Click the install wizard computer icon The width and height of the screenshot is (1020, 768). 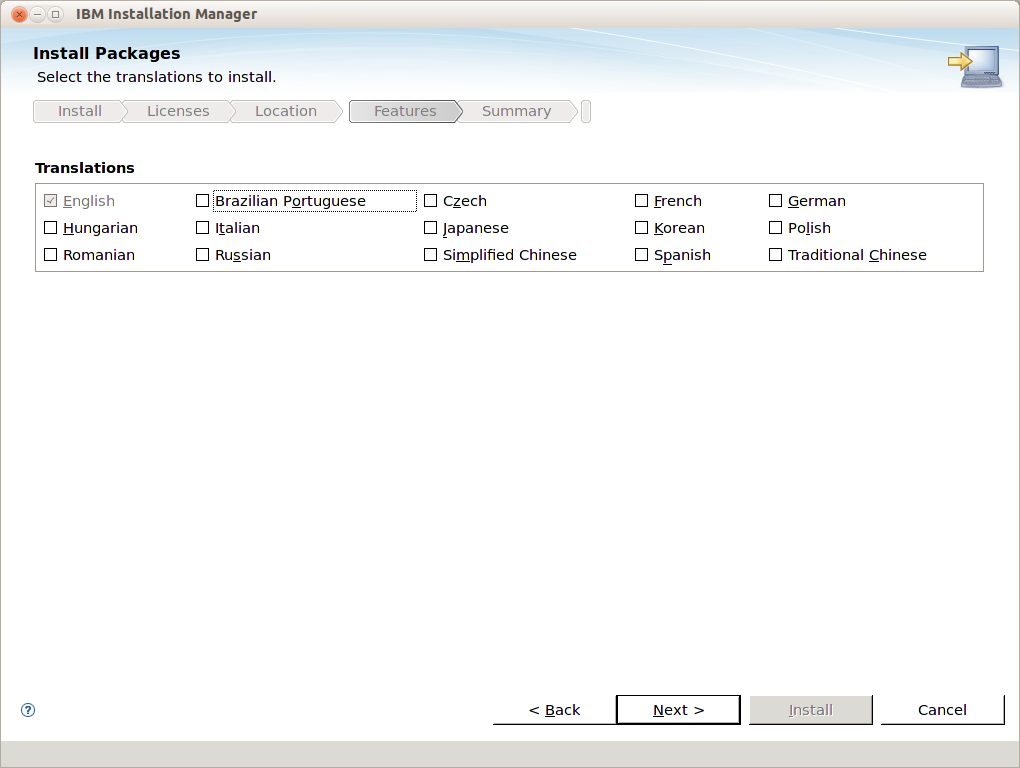coord(975,66)
